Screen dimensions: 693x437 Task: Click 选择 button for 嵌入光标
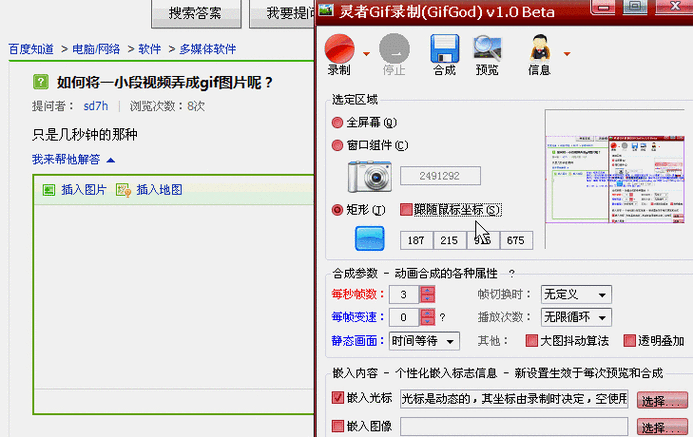click(662, 400)
